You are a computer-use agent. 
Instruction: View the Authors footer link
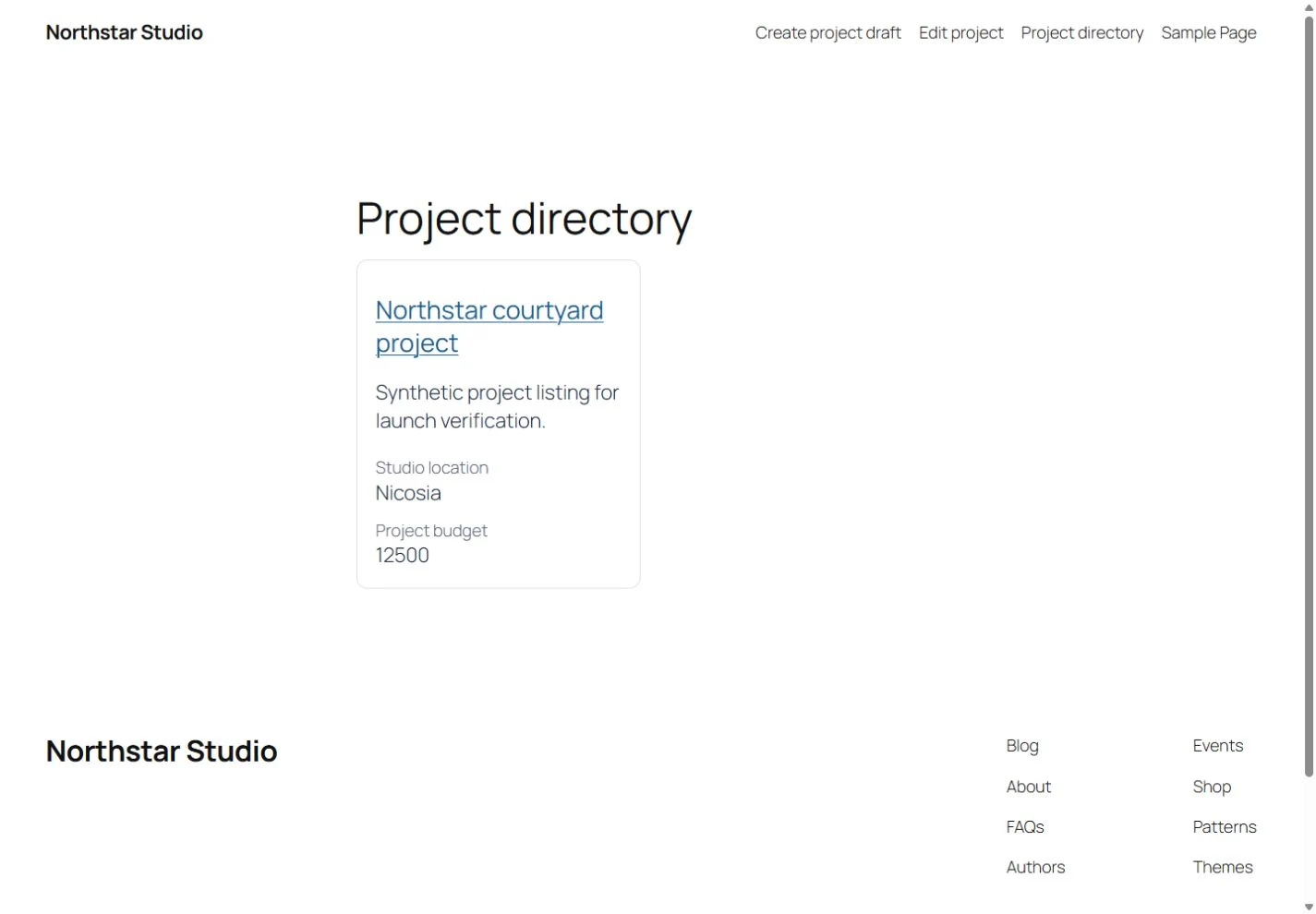coord(1035,867)
